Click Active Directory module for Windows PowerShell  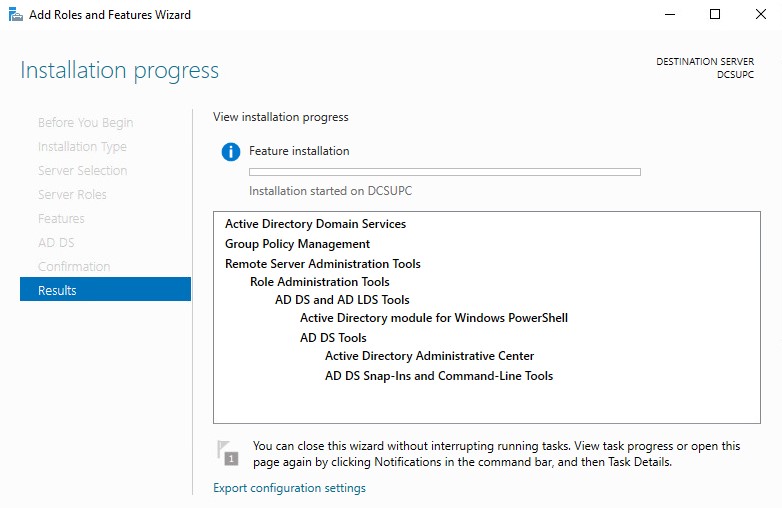click(x=434, y=318)
